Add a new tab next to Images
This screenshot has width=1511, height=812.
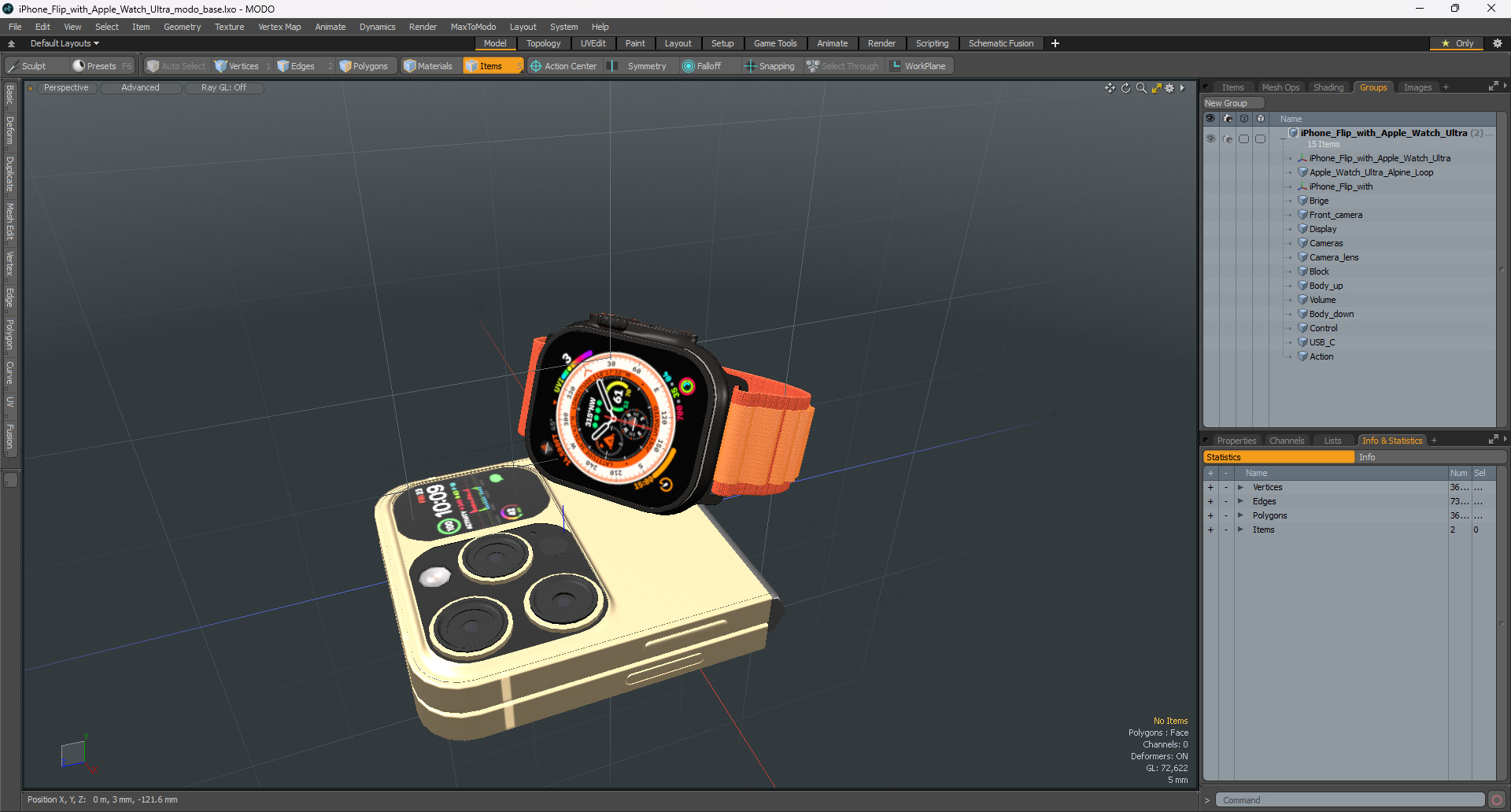pyautogui.click(x=1446, y=87)
